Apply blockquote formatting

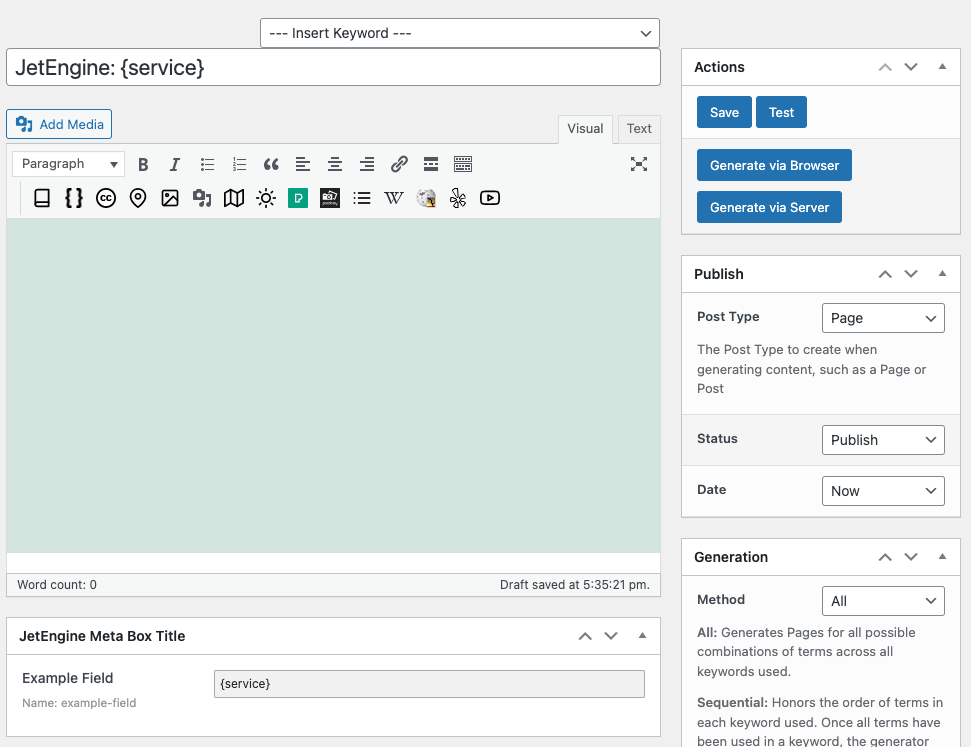pos(271,164)
